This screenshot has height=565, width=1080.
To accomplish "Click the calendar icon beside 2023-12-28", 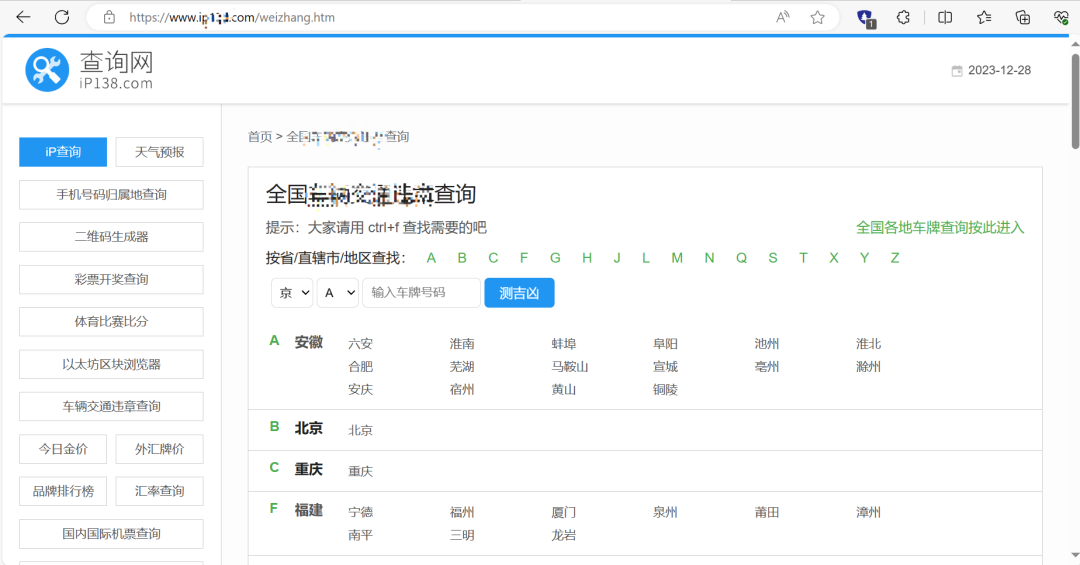I will (x=957, y=71).
